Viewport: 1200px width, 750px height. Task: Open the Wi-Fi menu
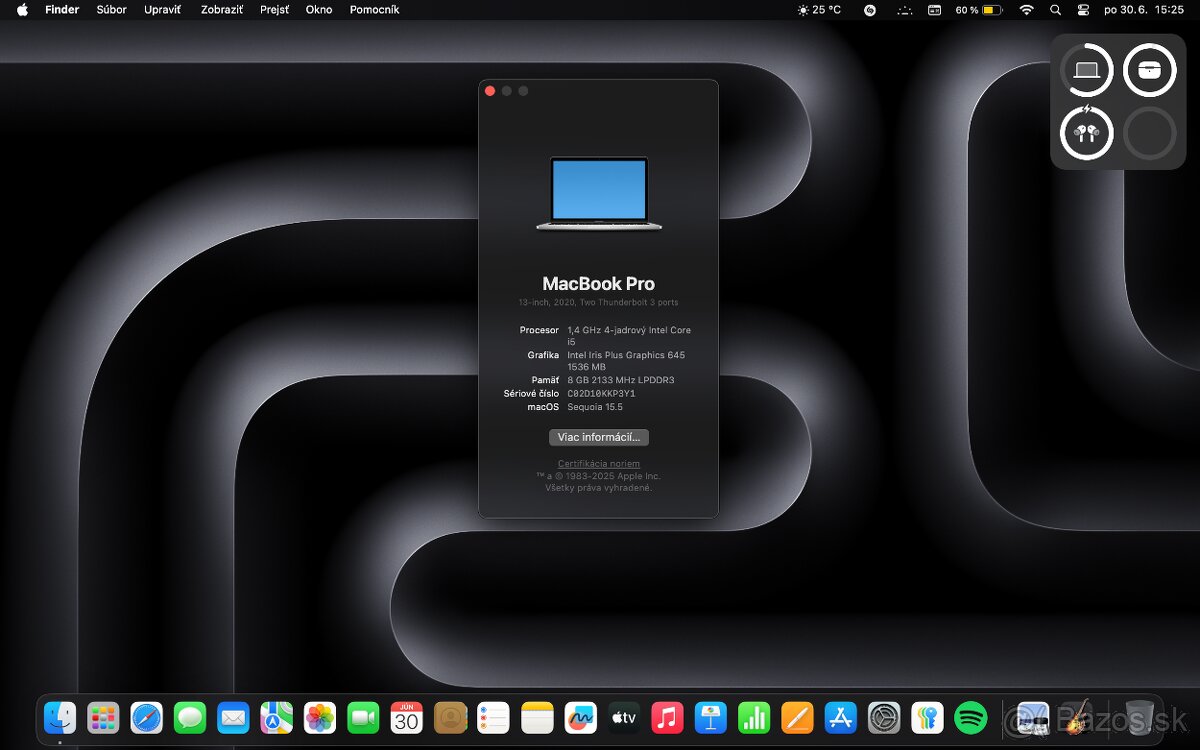pyautogui.click(x=1026, y=10)
